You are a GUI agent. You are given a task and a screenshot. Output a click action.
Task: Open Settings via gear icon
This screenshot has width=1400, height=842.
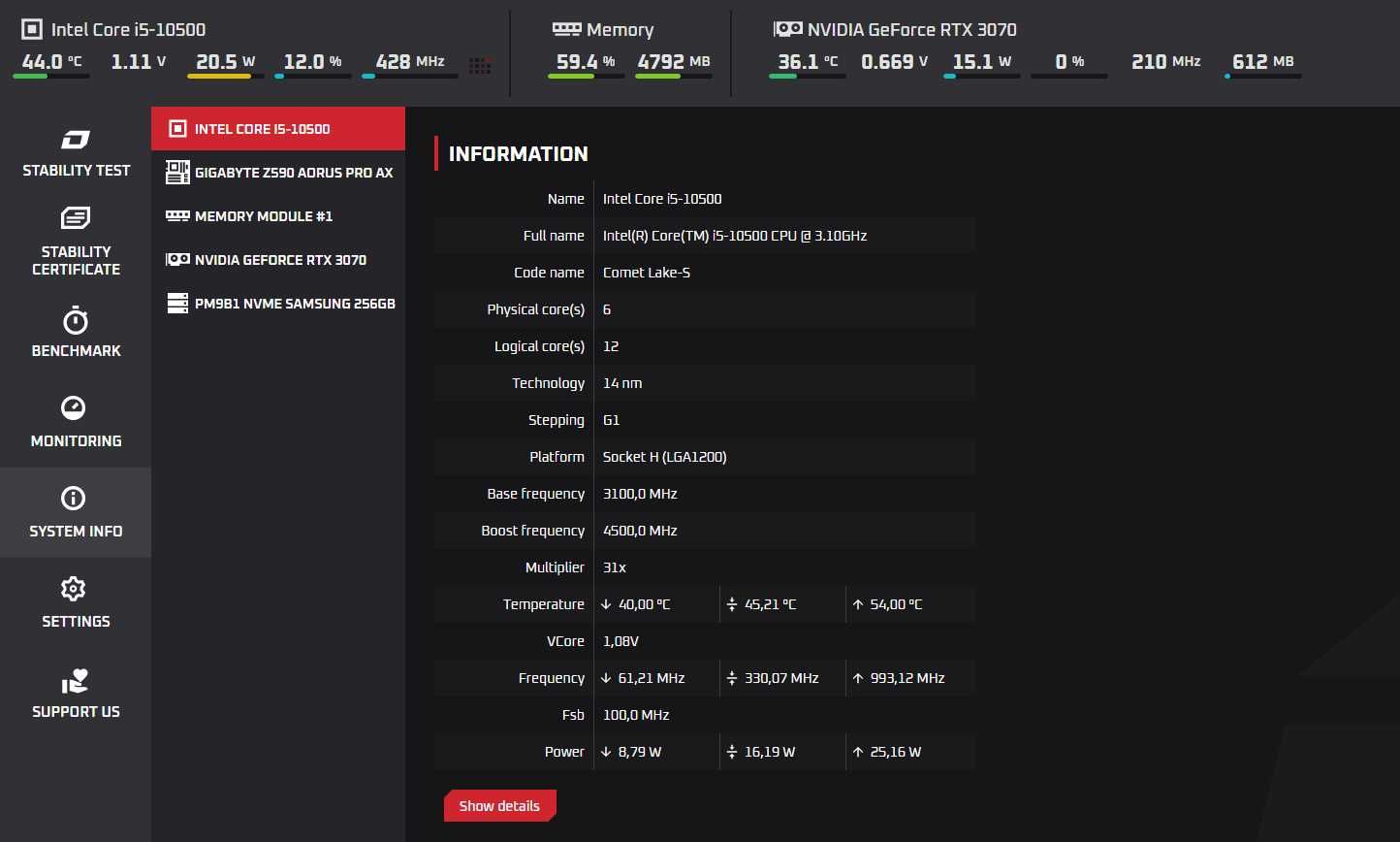click(x=74, y=589)
